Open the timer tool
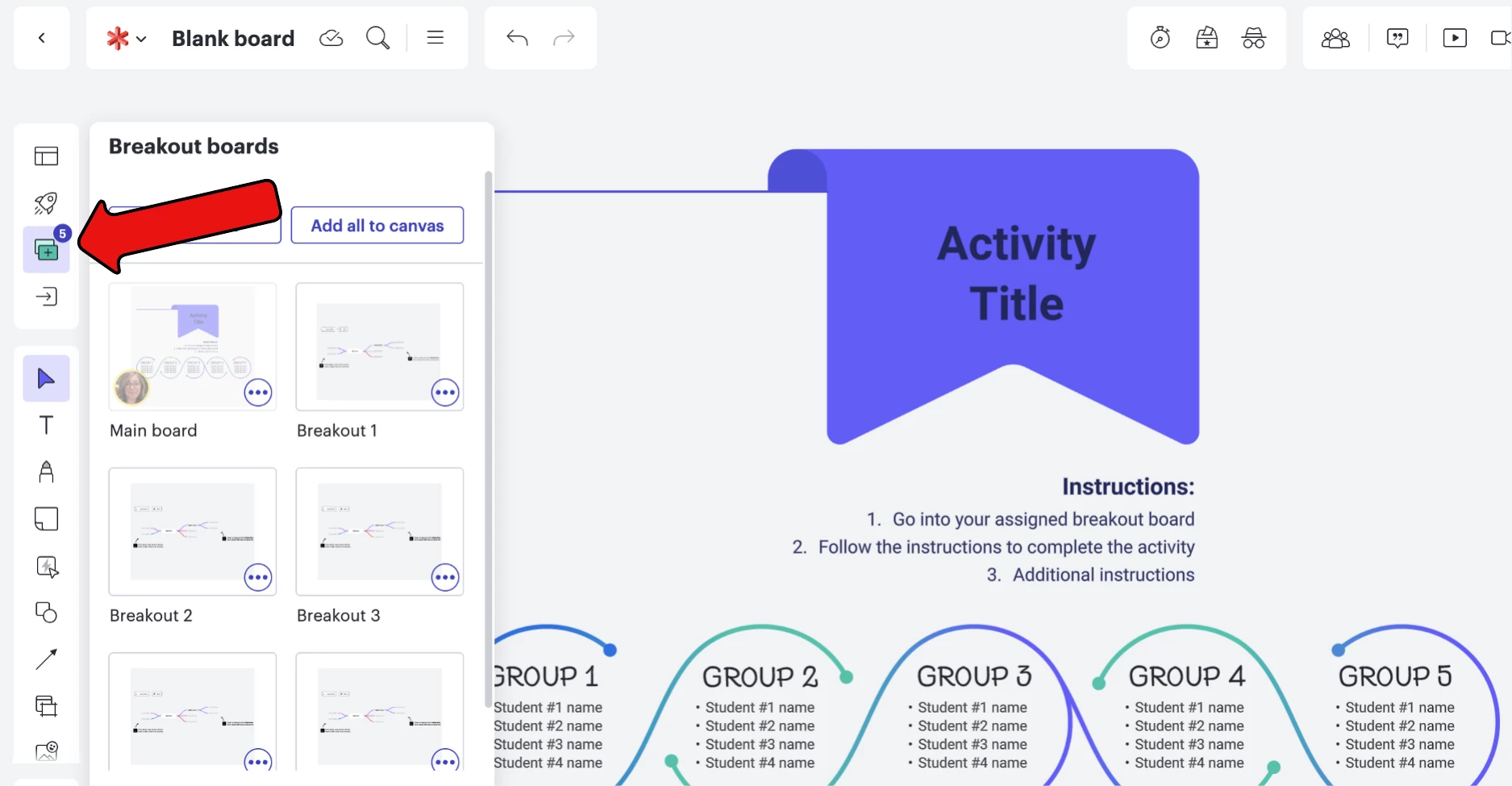 [x=1160, y=38]
